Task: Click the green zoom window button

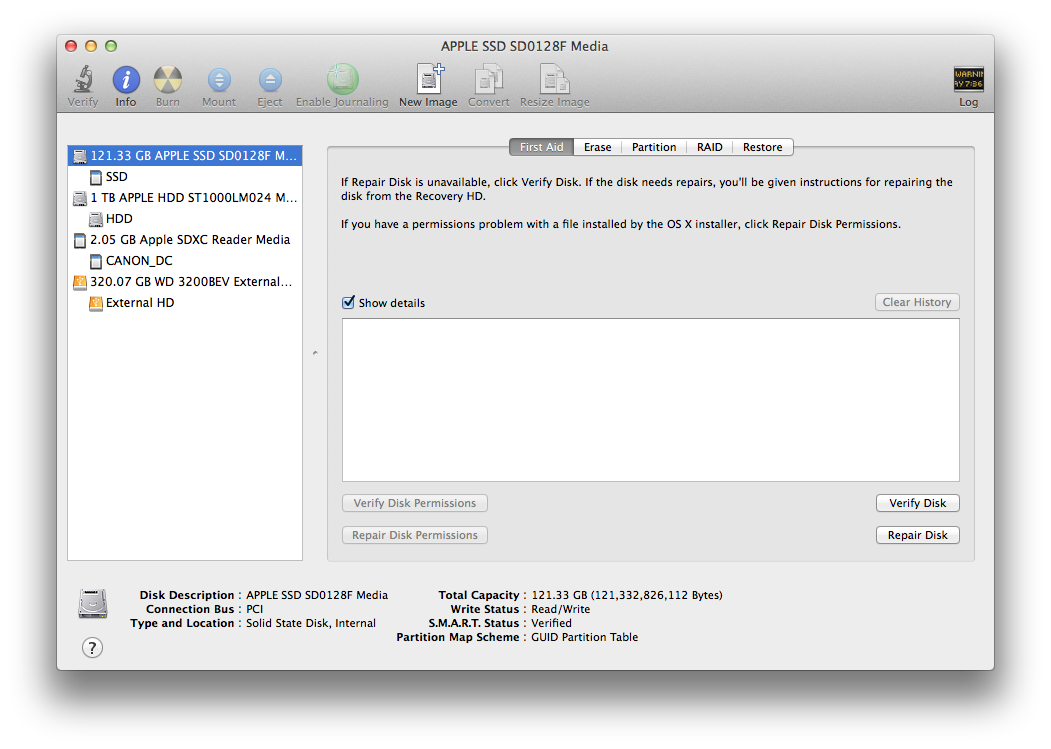Action: 111,46
